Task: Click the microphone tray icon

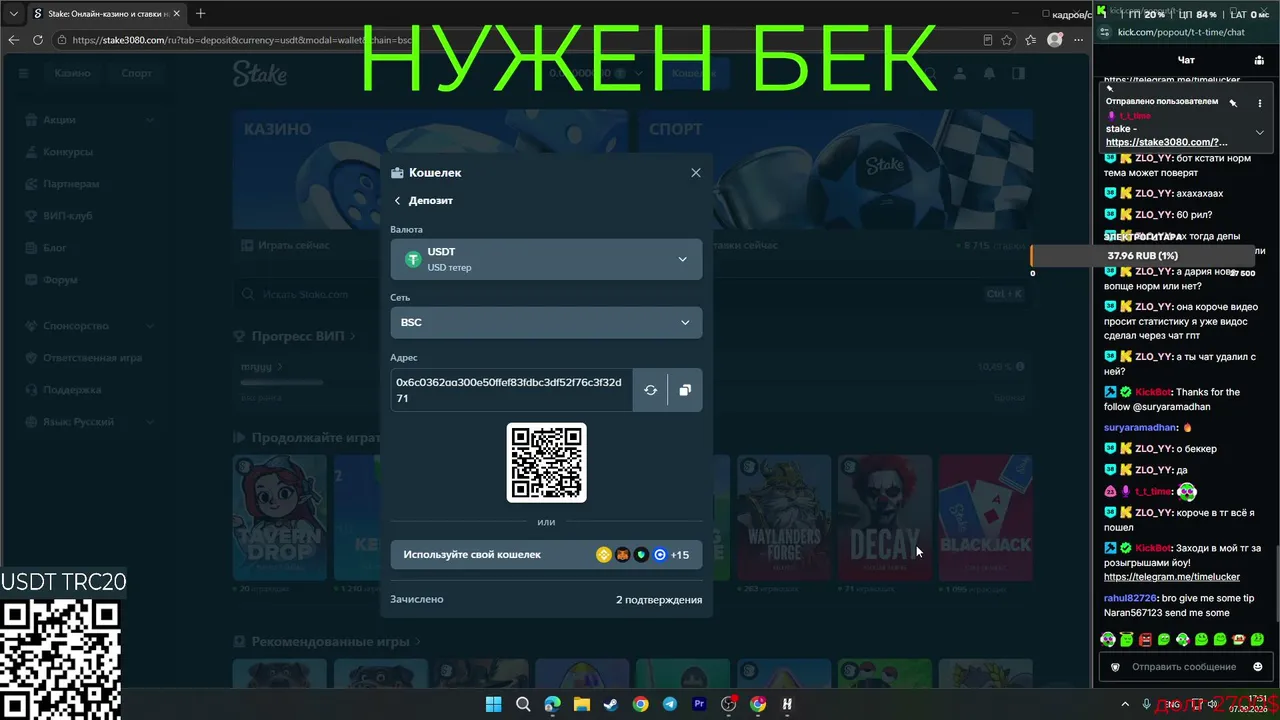Action: (1147, 704)
